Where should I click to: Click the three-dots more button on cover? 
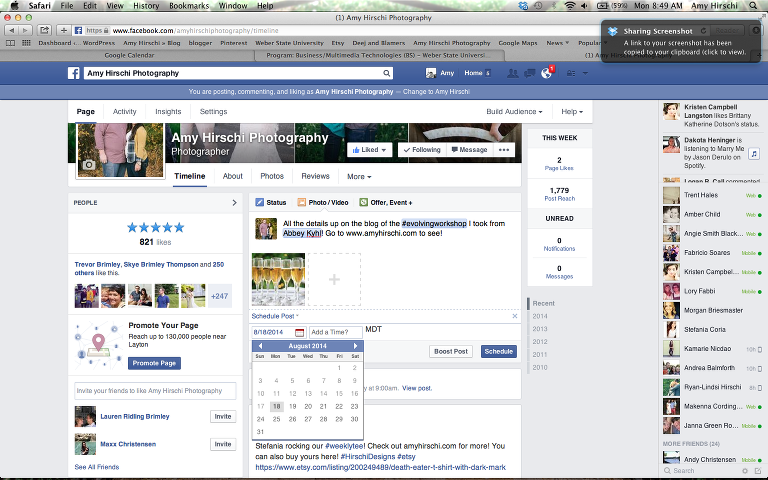[504, 150]
